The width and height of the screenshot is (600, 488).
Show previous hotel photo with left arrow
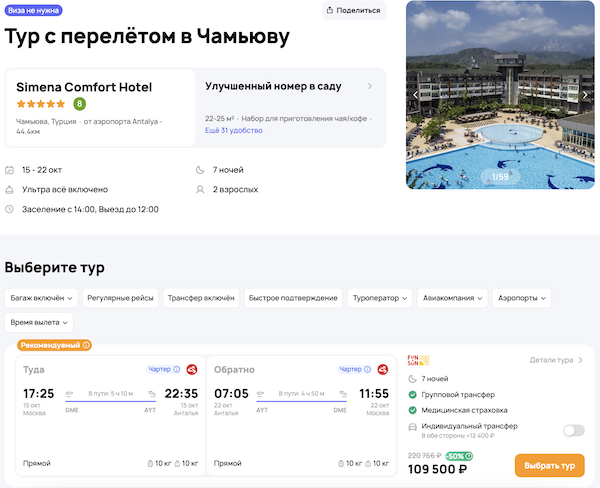tap(416, 95)
